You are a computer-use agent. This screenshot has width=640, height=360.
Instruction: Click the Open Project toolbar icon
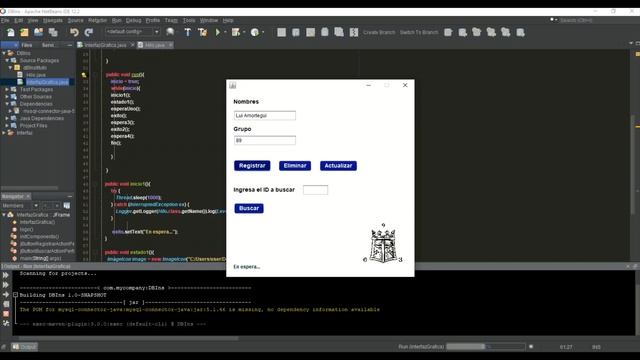[x=39, y=32]
